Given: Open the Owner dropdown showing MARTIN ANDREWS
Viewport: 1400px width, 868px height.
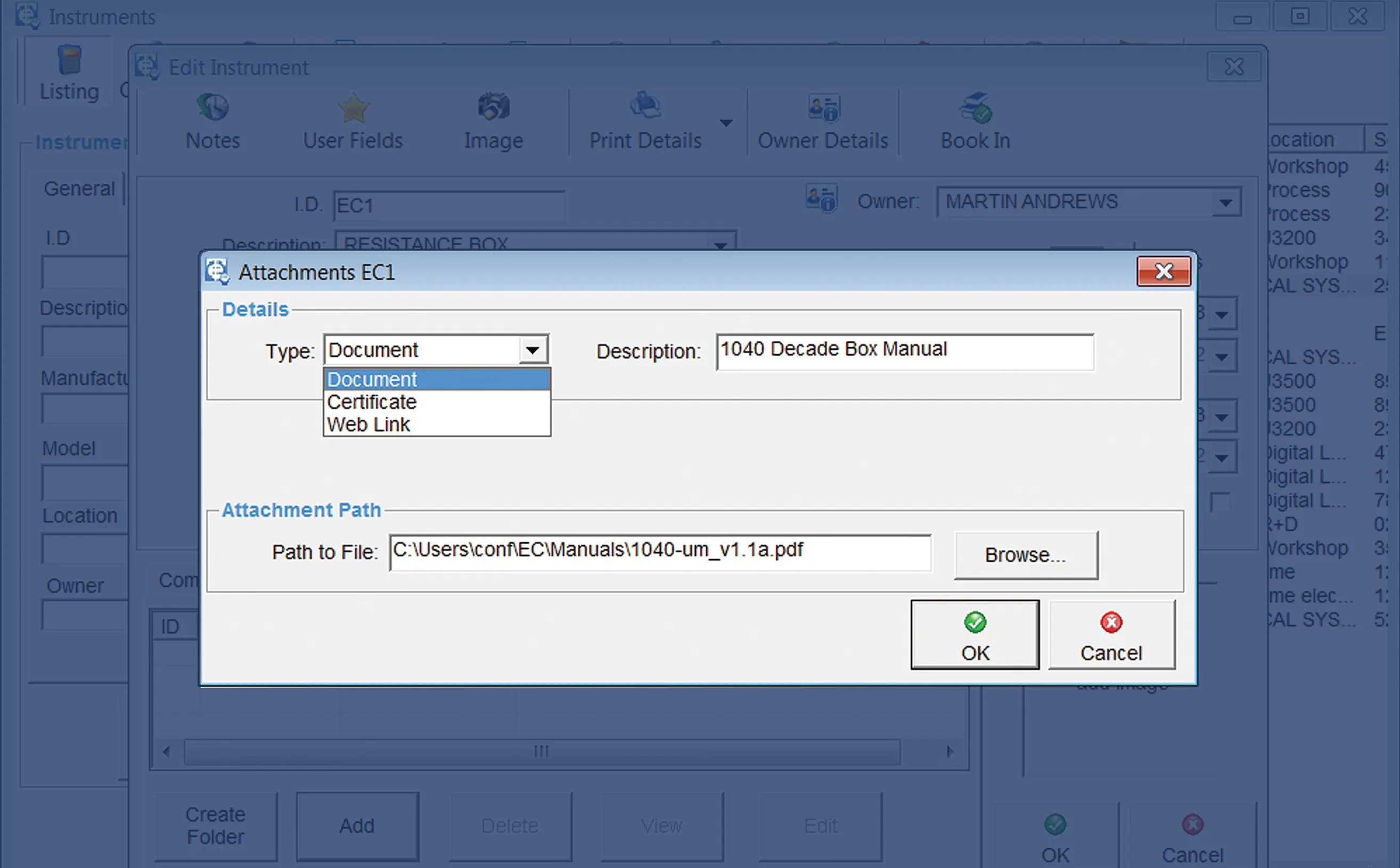Looking at the screenshot, I should (1225, 201).
